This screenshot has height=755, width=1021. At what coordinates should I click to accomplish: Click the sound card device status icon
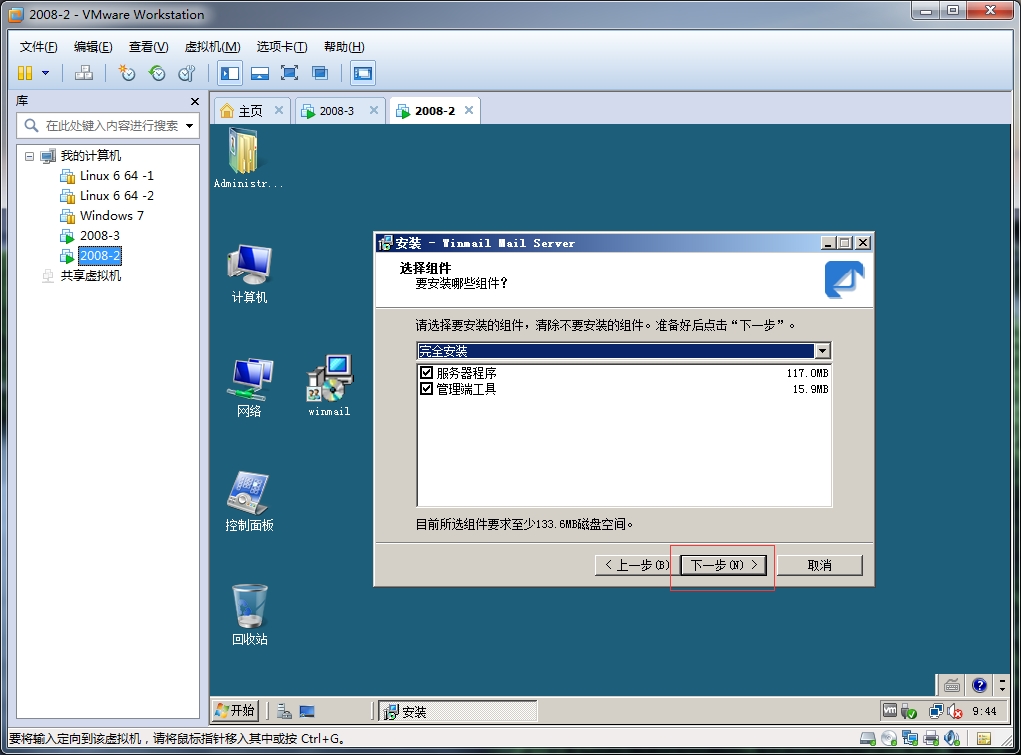[952, 739]
